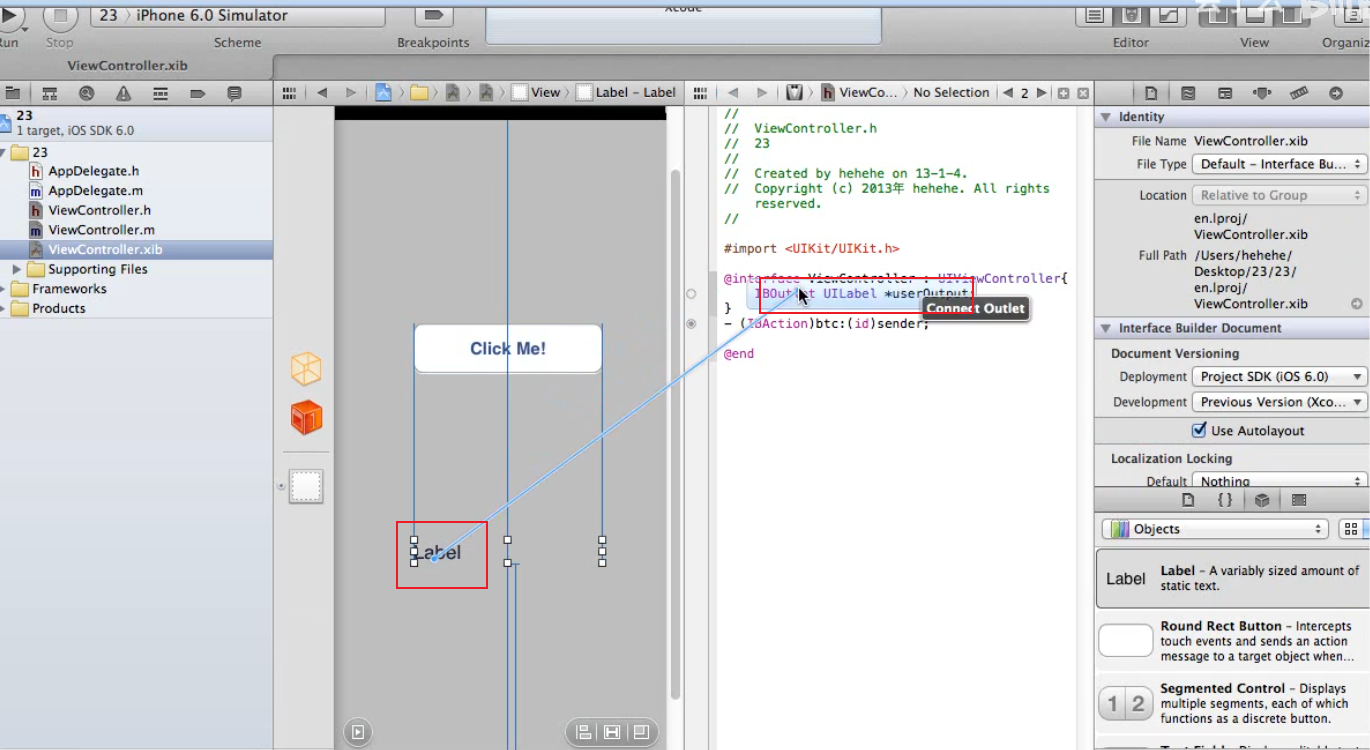The image size is (1370, 750).
Task: Open the Code Snippet library braces icon
Action: (1225, 499)
